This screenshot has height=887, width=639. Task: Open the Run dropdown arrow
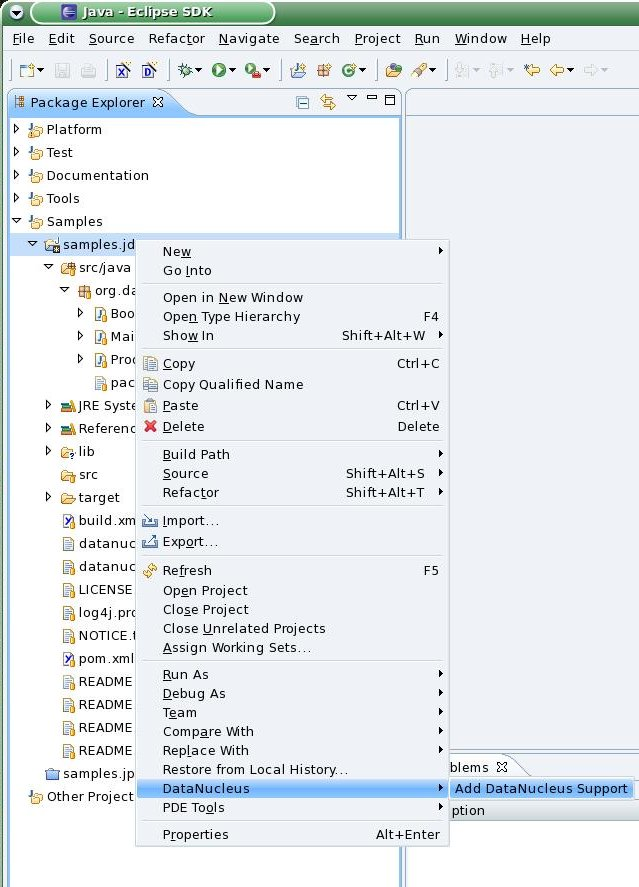click(232, 71)
